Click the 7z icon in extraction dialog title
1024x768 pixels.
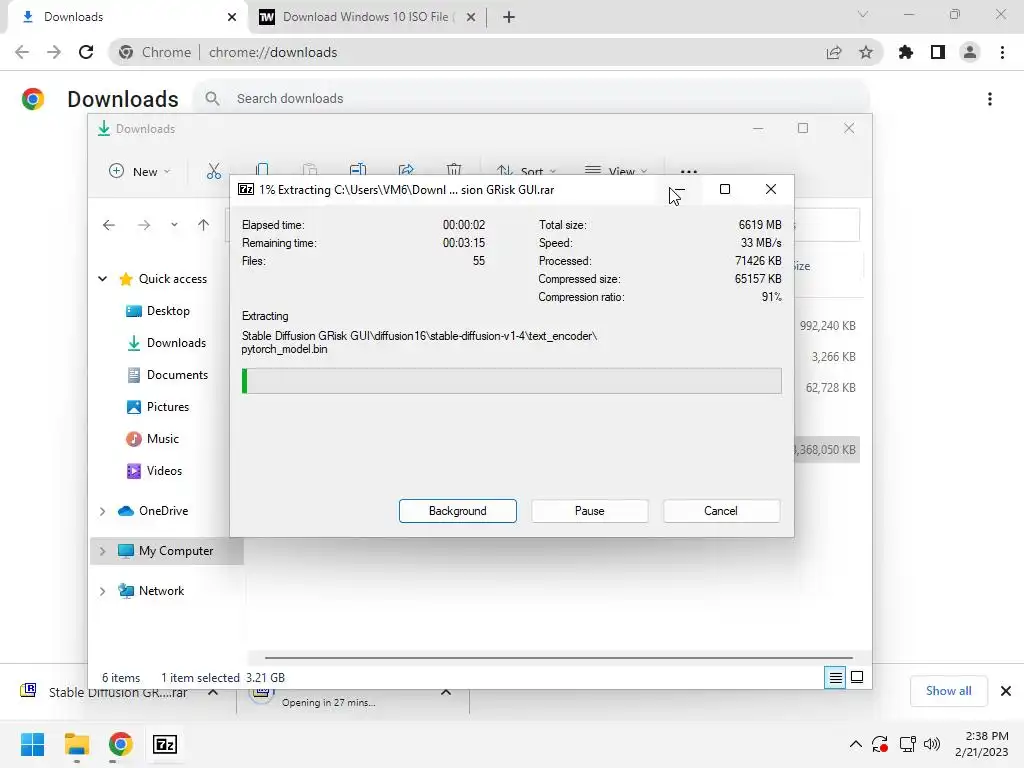[246, 189]
